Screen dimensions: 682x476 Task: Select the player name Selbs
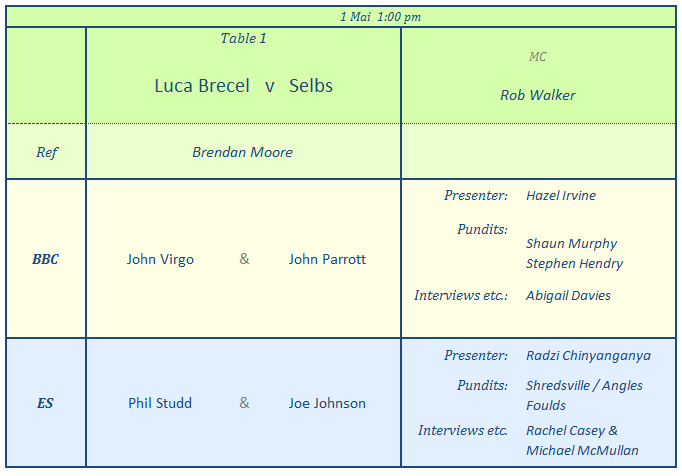(311, 86)
